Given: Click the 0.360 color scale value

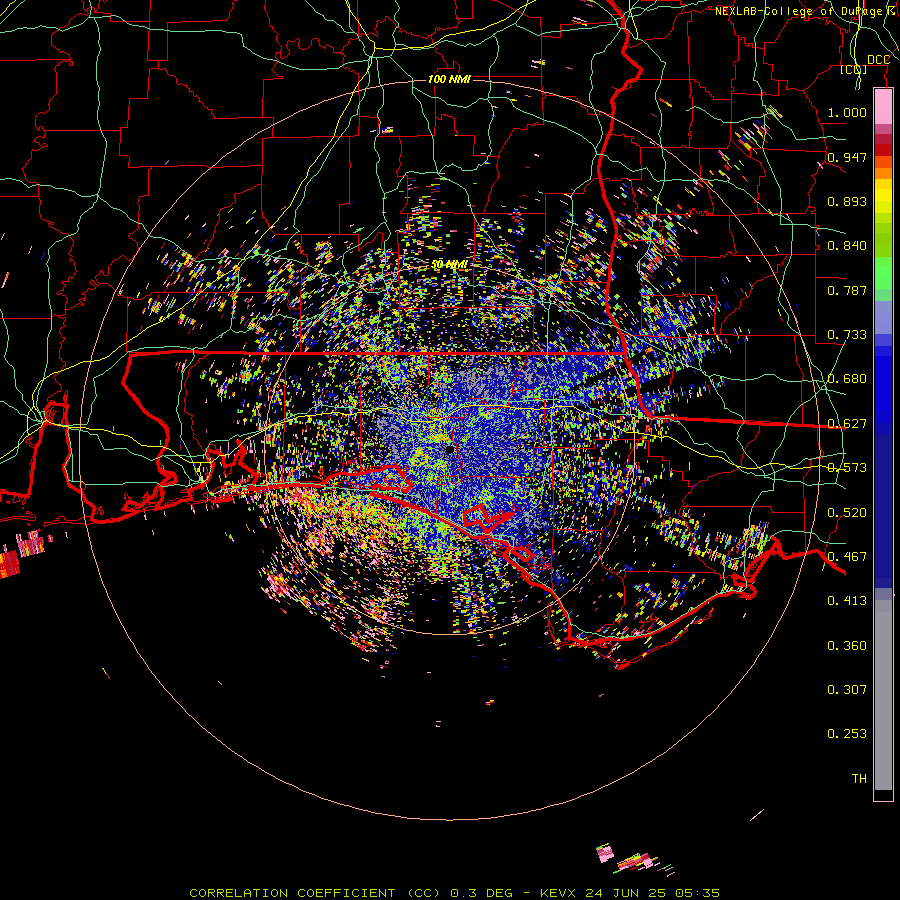Looking at the screenshot, I should (847, 646).
